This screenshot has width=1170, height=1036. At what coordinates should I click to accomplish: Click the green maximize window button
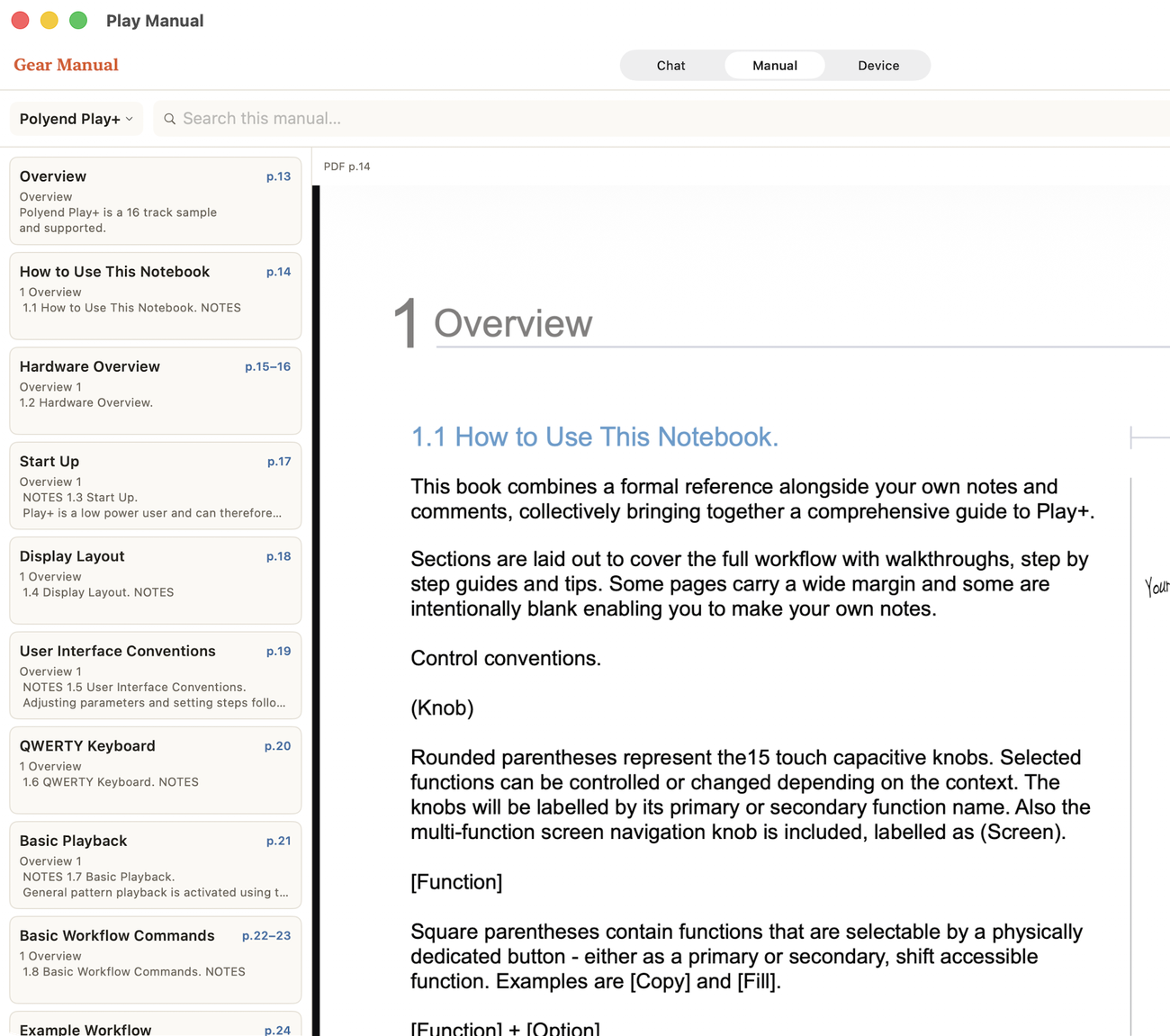coord(78,20)
